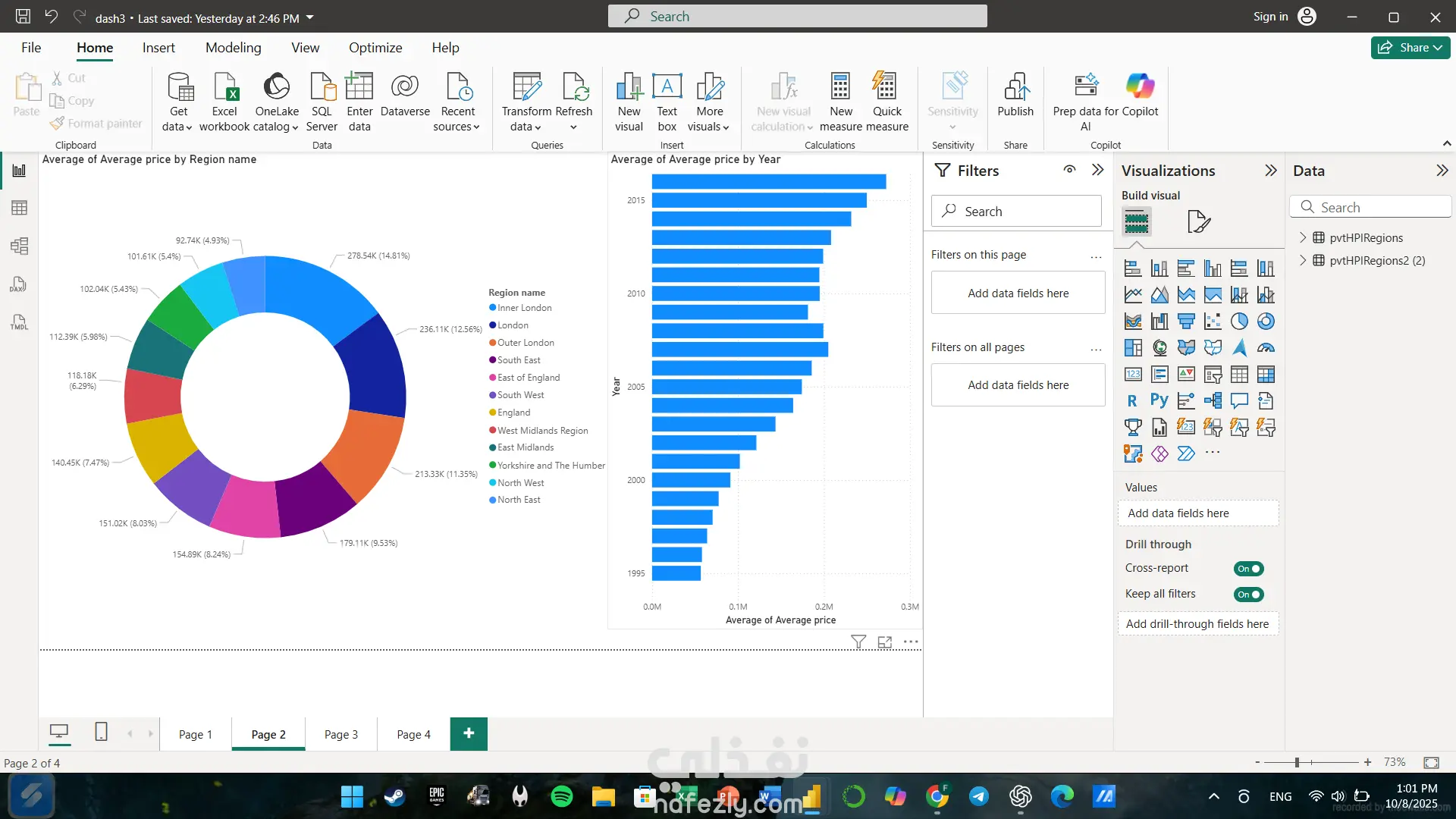
Task: Turn off the Cross-report toggle
Action: point(1248,569)
